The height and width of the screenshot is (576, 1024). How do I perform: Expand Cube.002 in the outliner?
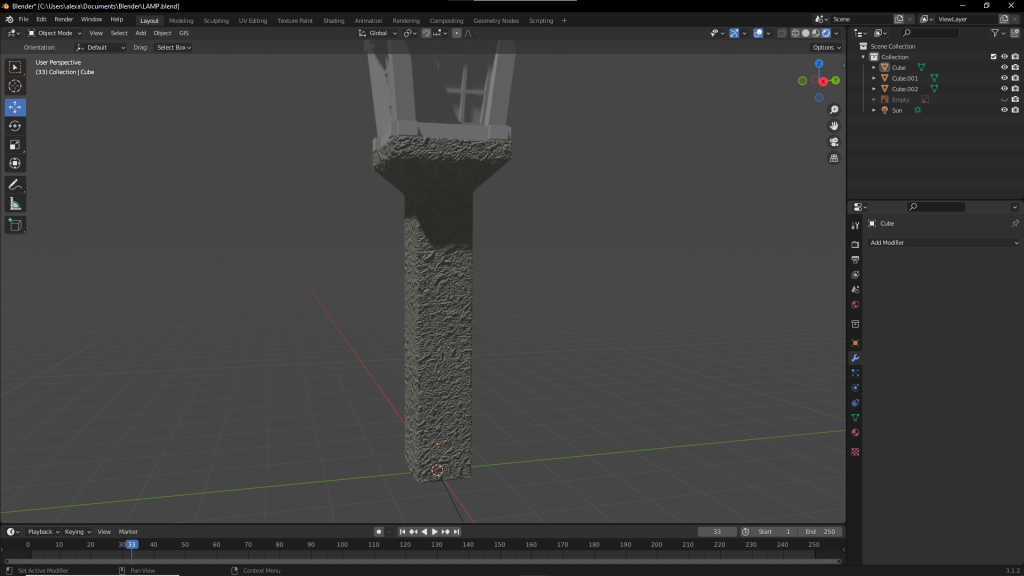874,89
